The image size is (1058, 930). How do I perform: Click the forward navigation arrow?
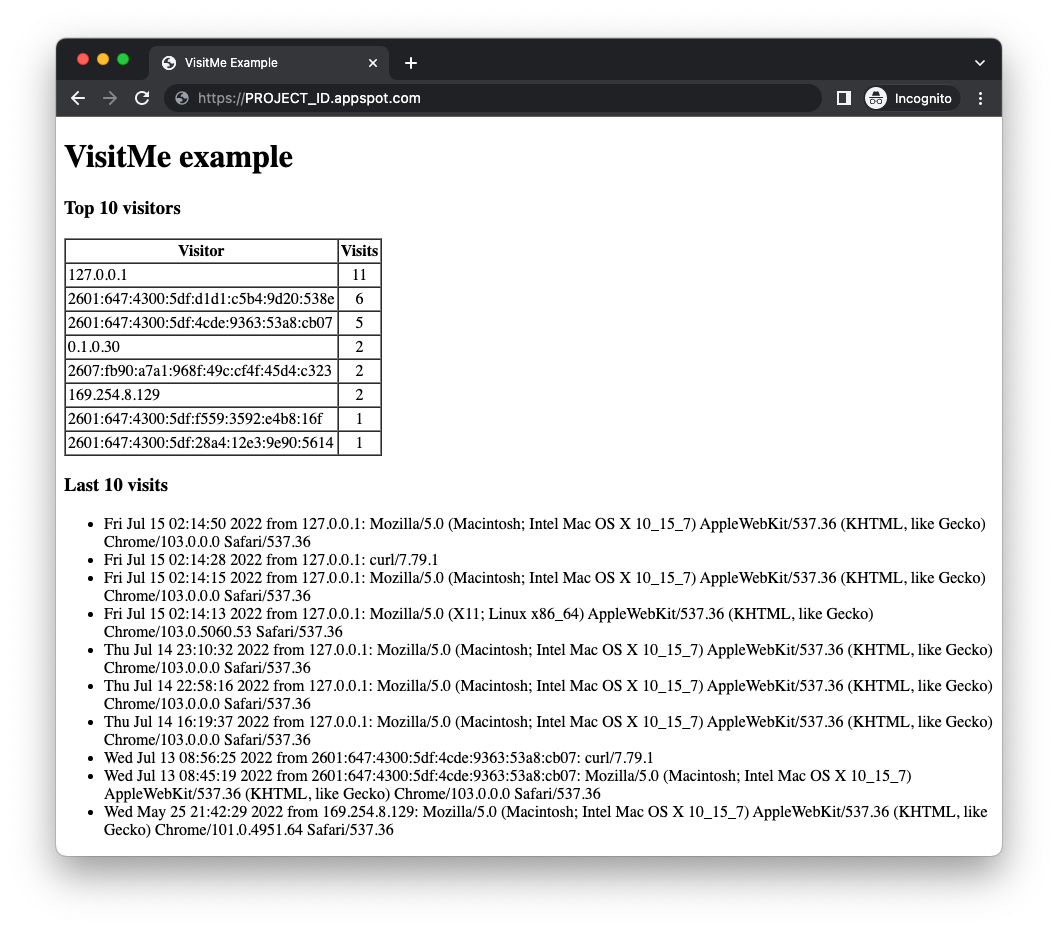point(110,98)
